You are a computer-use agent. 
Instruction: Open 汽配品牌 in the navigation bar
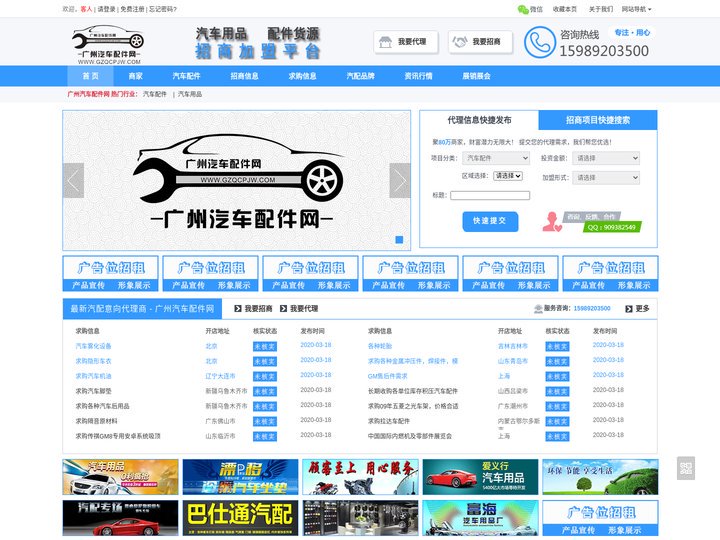click(360, 76)
